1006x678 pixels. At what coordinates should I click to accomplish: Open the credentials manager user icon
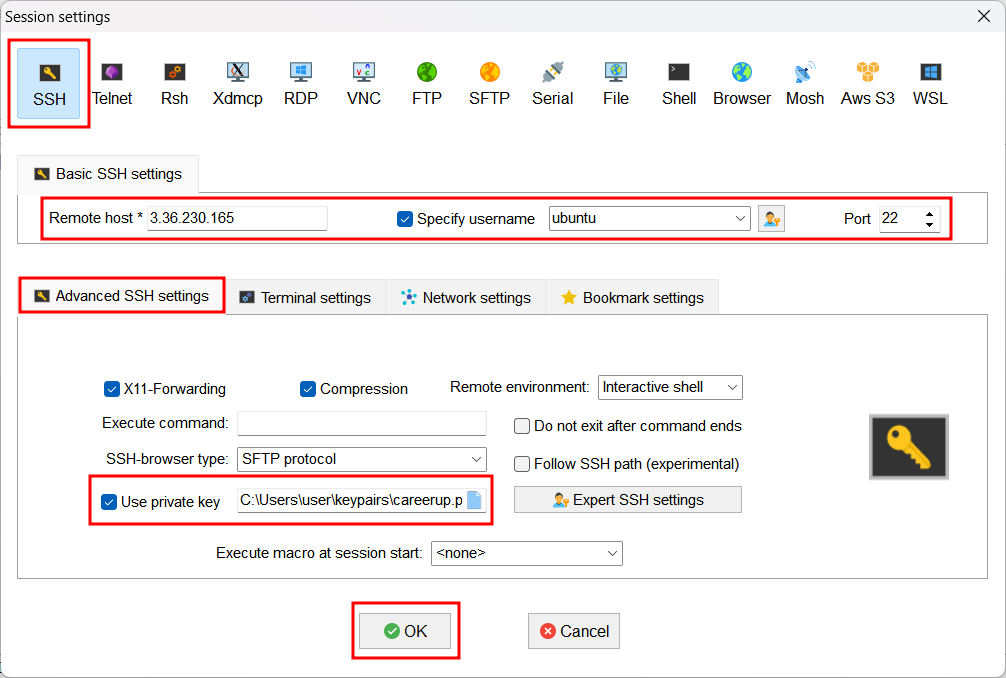tap(771, 219)
